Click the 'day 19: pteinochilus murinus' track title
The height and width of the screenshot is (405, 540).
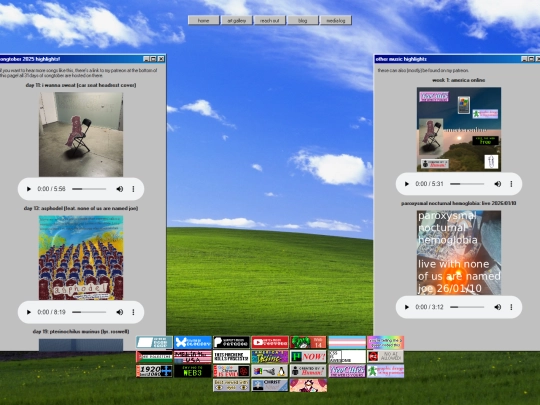(x=81, y=331)
